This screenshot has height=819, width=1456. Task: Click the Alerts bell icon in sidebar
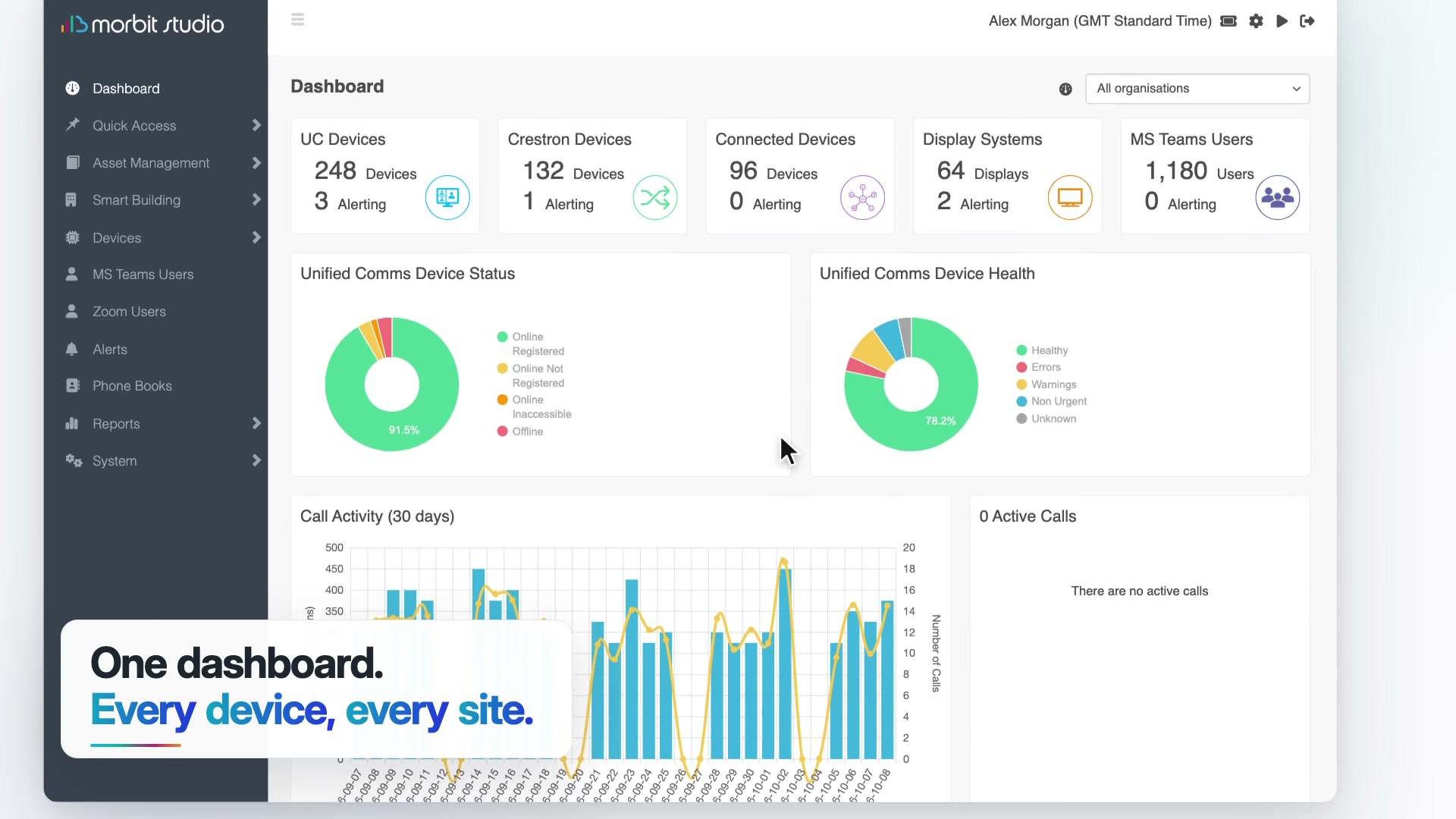point(72,349)
